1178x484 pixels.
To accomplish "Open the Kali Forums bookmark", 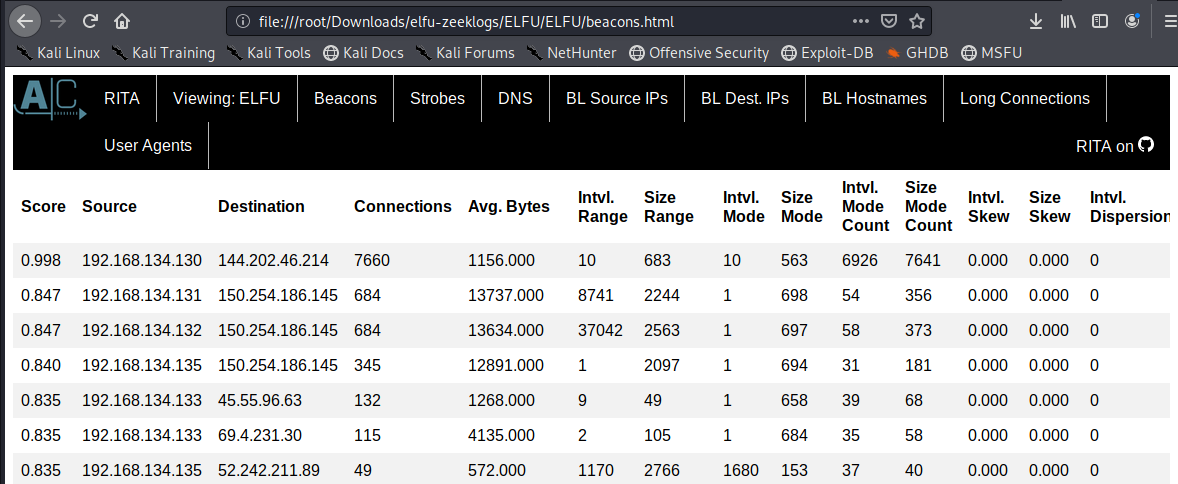I will 465,53.
